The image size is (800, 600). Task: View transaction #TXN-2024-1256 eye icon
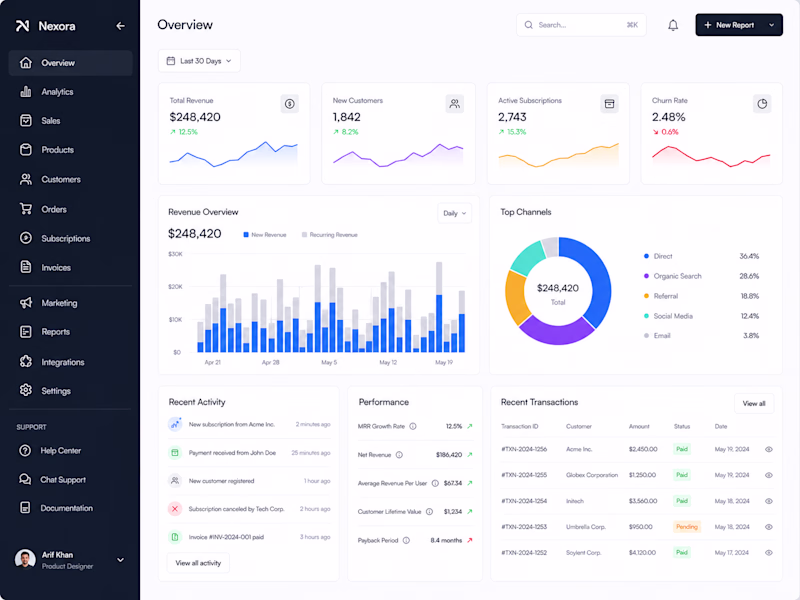(x=768, y=449)
